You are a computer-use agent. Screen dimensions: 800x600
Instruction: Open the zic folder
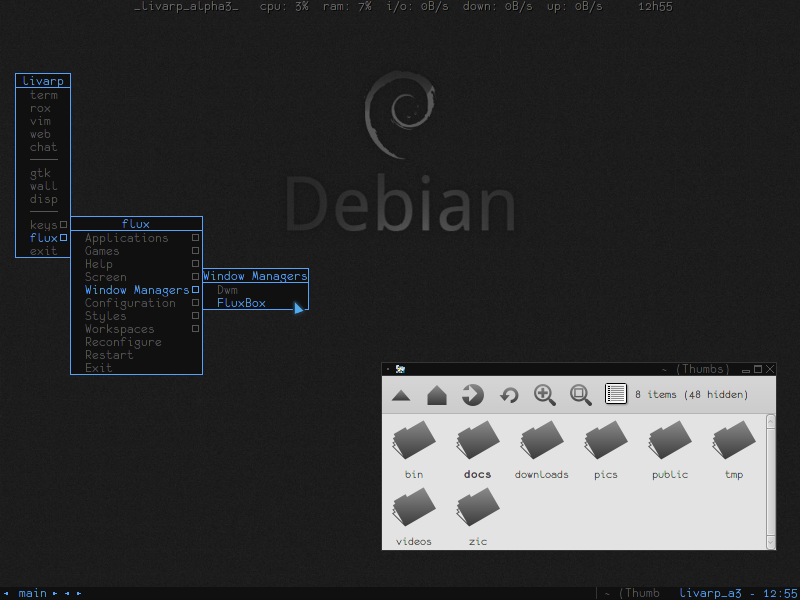pyautogui.click(x=478, y=517)
